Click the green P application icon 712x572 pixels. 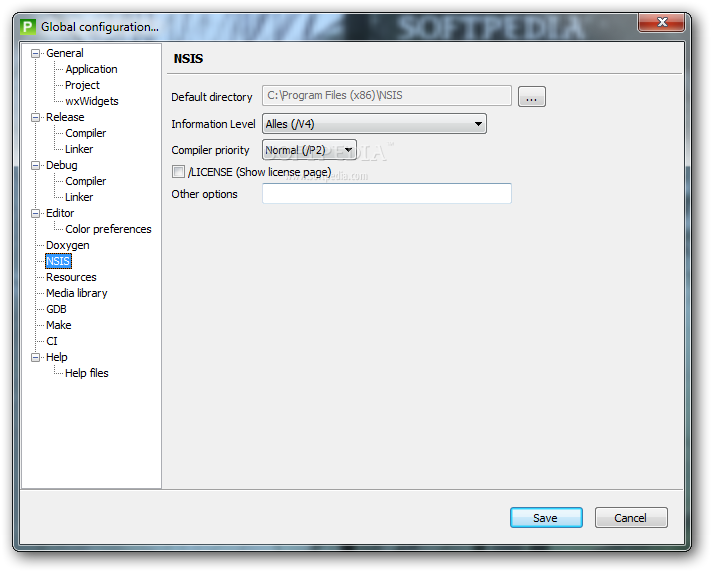(x=28, y=27)
